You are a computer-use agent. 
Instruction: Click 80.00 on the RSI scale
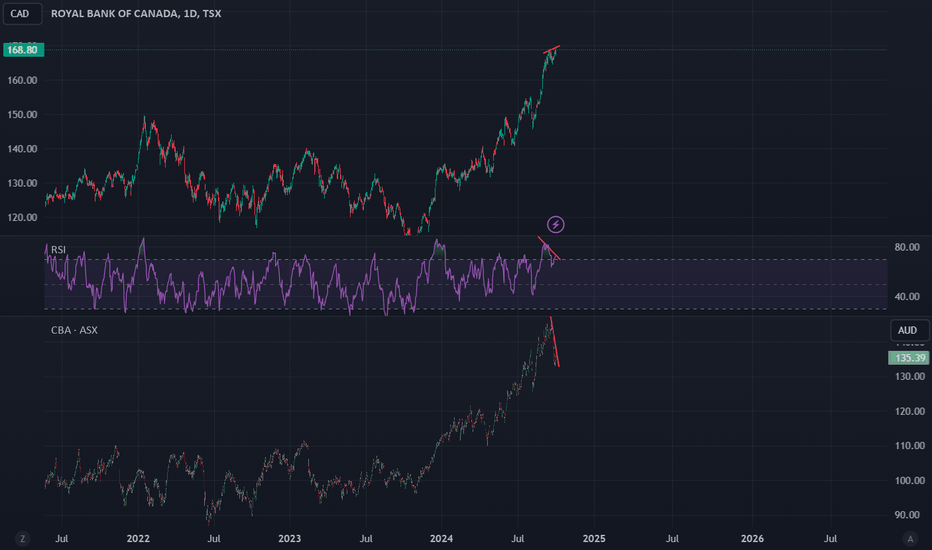click(x=907, y=247)
